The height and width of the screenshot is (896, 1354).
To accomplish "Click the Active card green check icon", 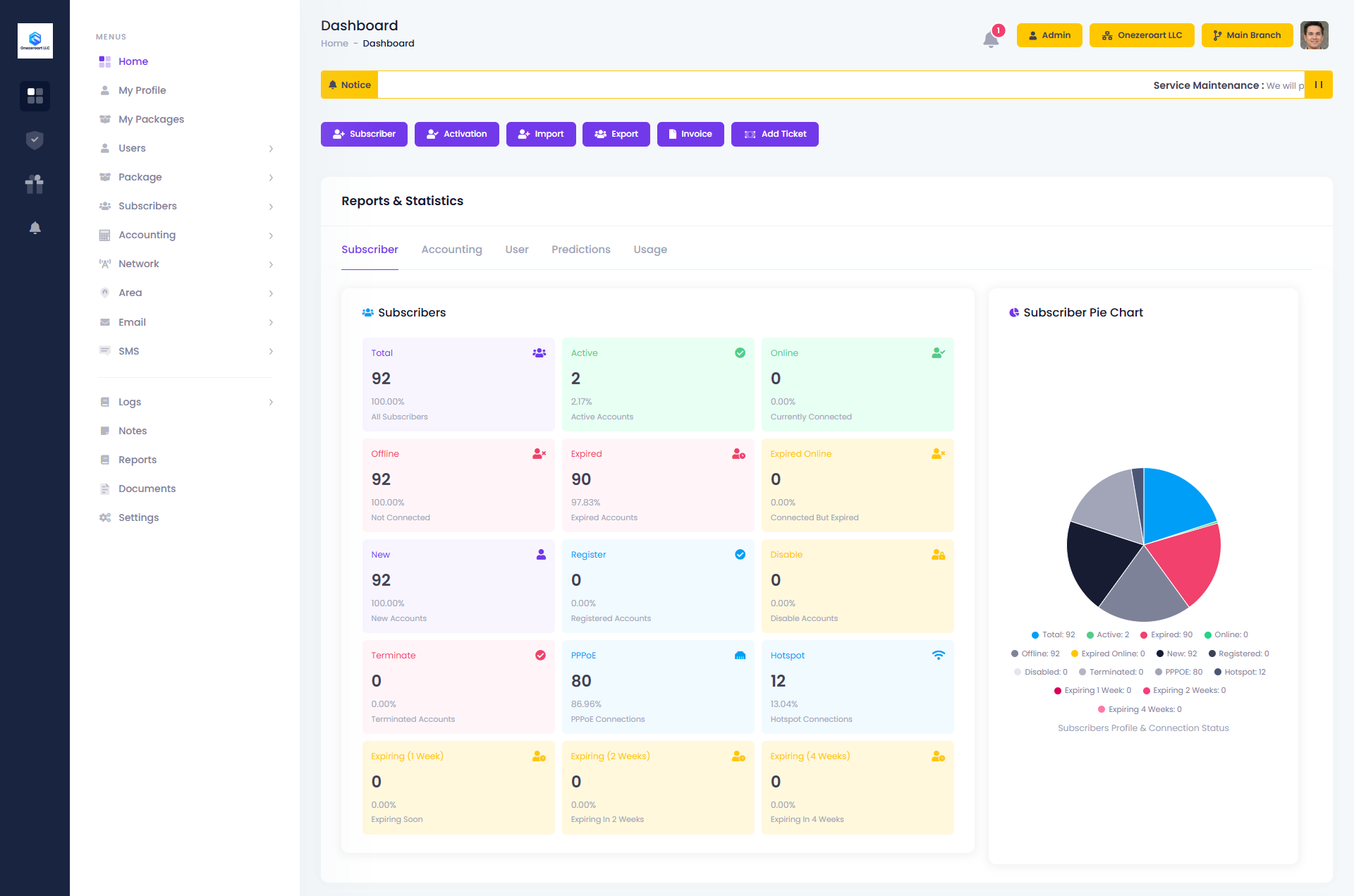I will (x=740, y=352).
